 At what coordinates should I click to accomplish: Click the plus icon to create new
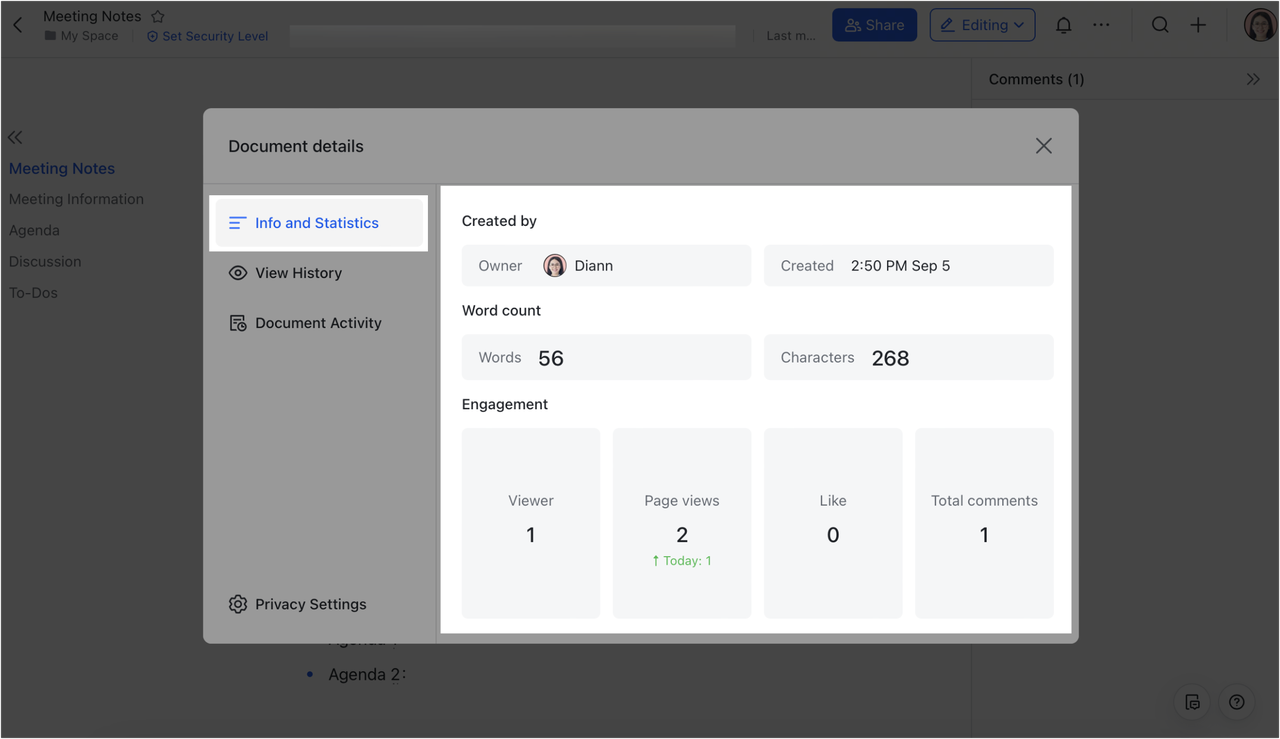tap(1198, 25)
